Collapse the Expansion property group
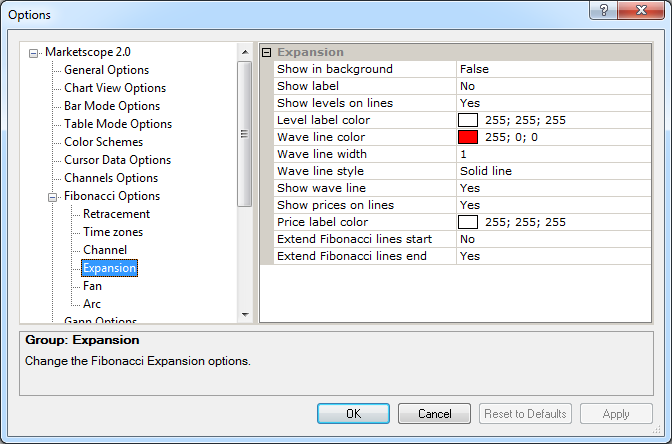 click(x=267, y=52)
